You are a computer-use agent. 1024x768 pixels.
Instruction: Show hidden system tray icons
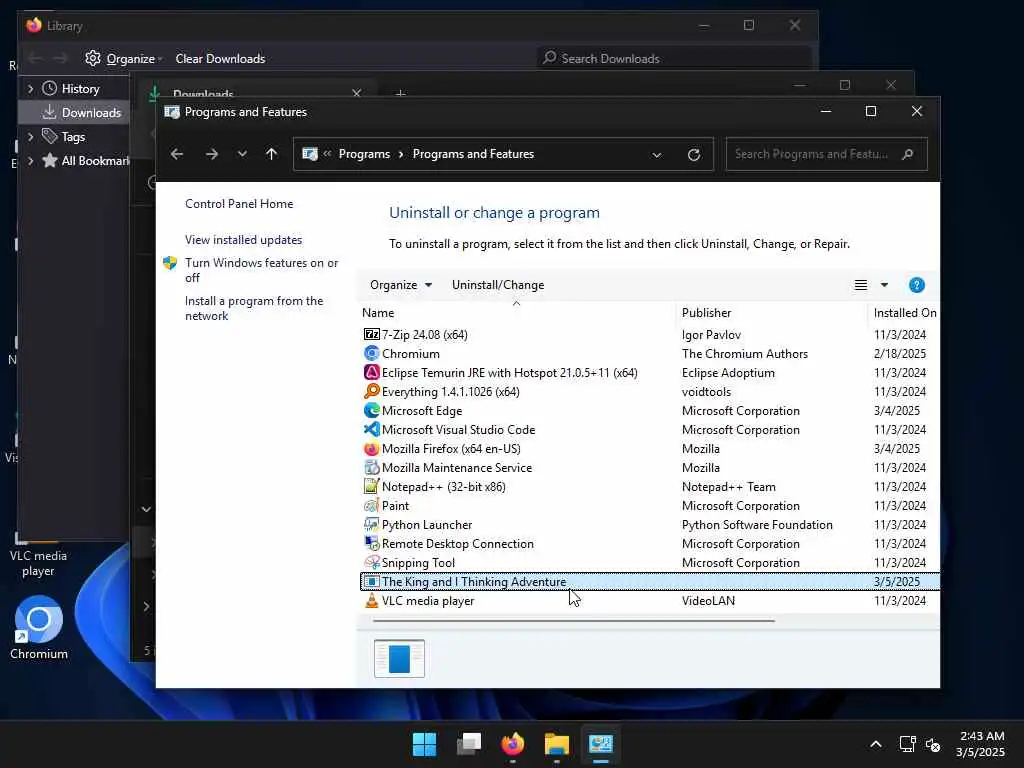876,744
